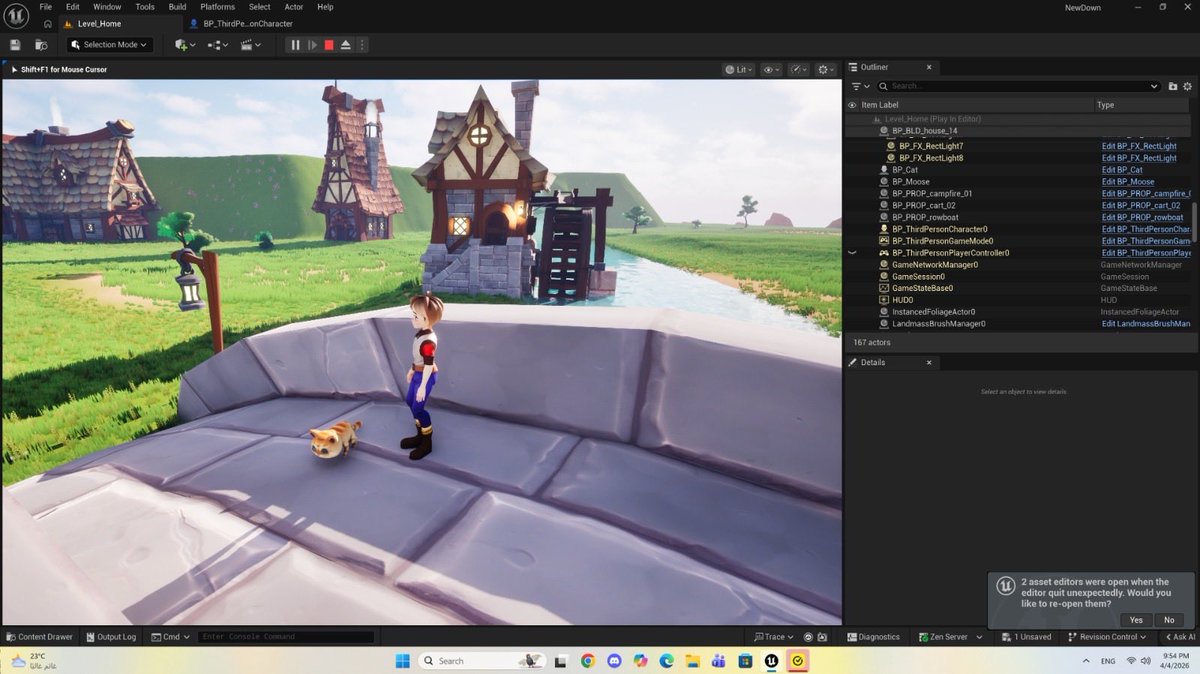Image resolution: width=1200 pixels, height=674 pixels.
Task: Click the Save current level icon
Action: click(x=15, y=45)
